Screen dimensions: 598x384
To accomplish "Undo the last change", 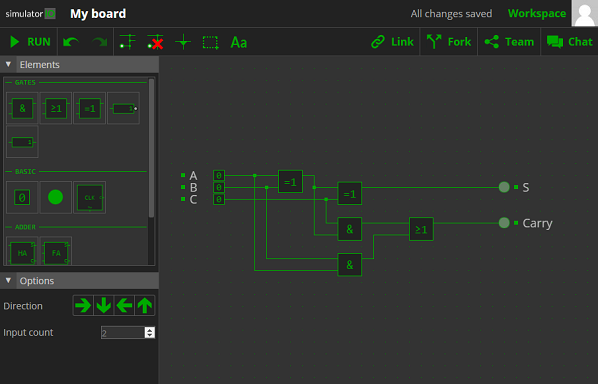I will click(71, 42).
